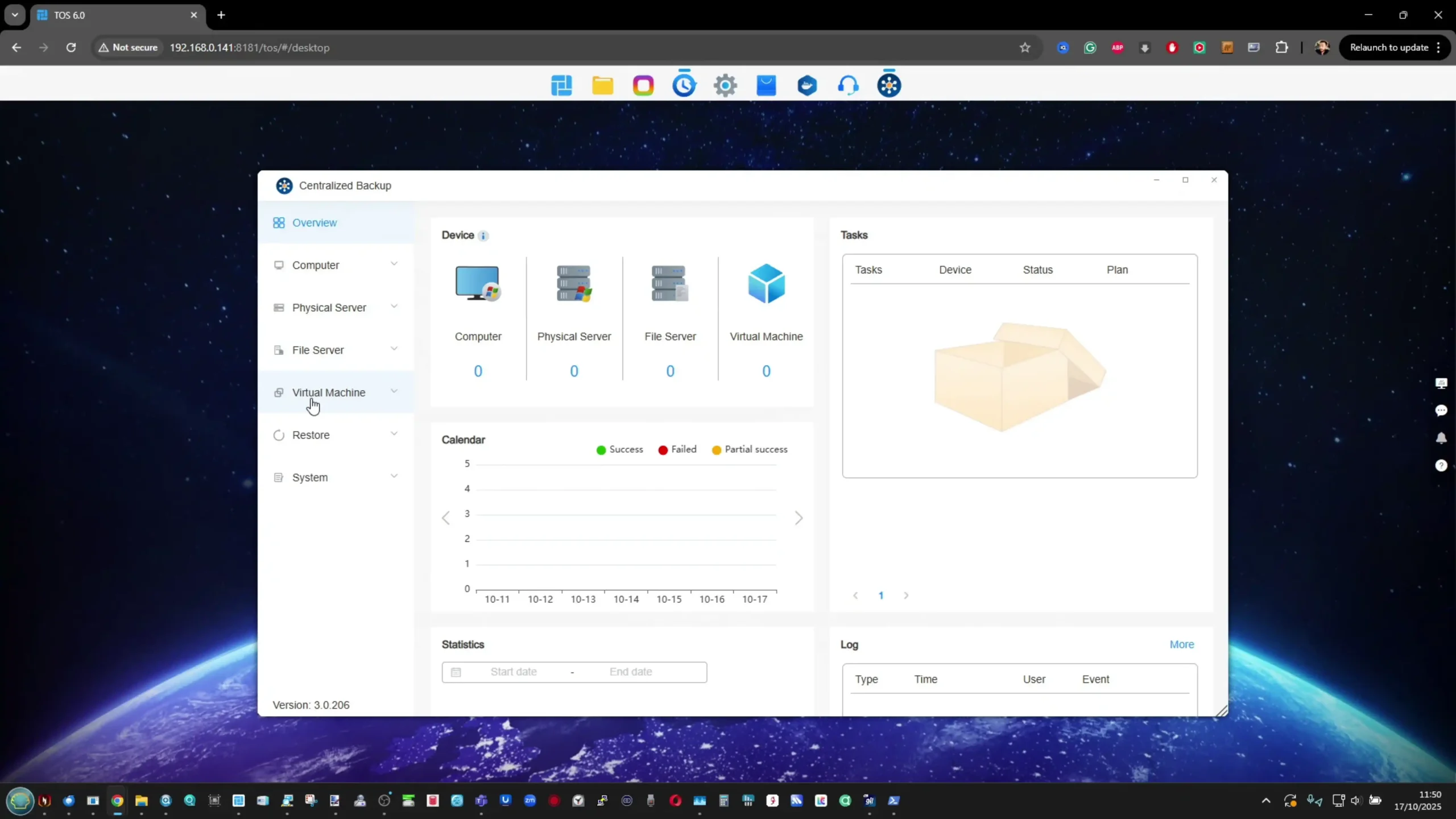This screenshot has width=1456, height=819.
Task: Click the Virtual Machine cube icon
Action: (x=766, y=284)
